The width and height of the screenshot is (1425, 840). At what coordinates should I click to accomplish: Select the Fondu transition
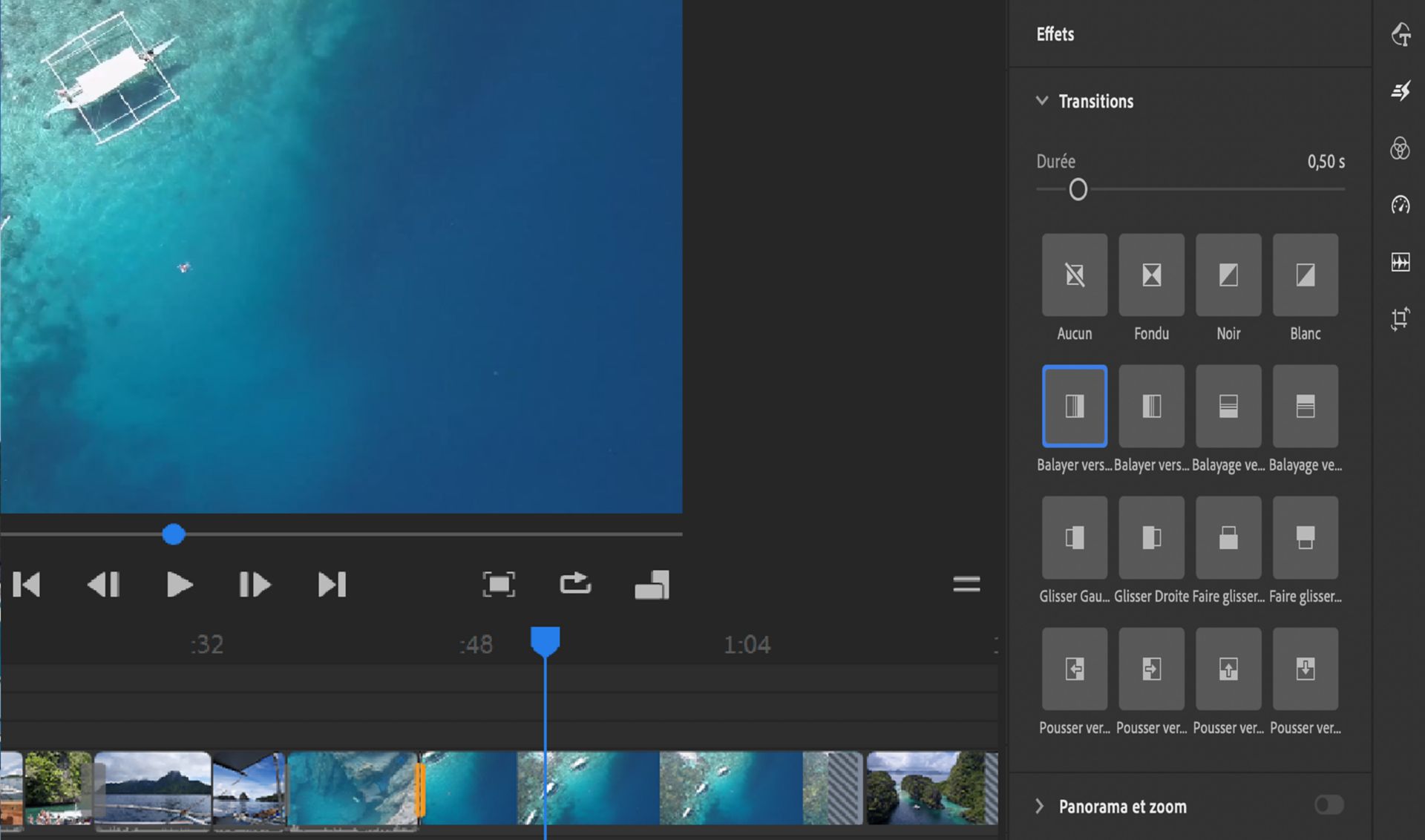click(x=1151, y=275)
